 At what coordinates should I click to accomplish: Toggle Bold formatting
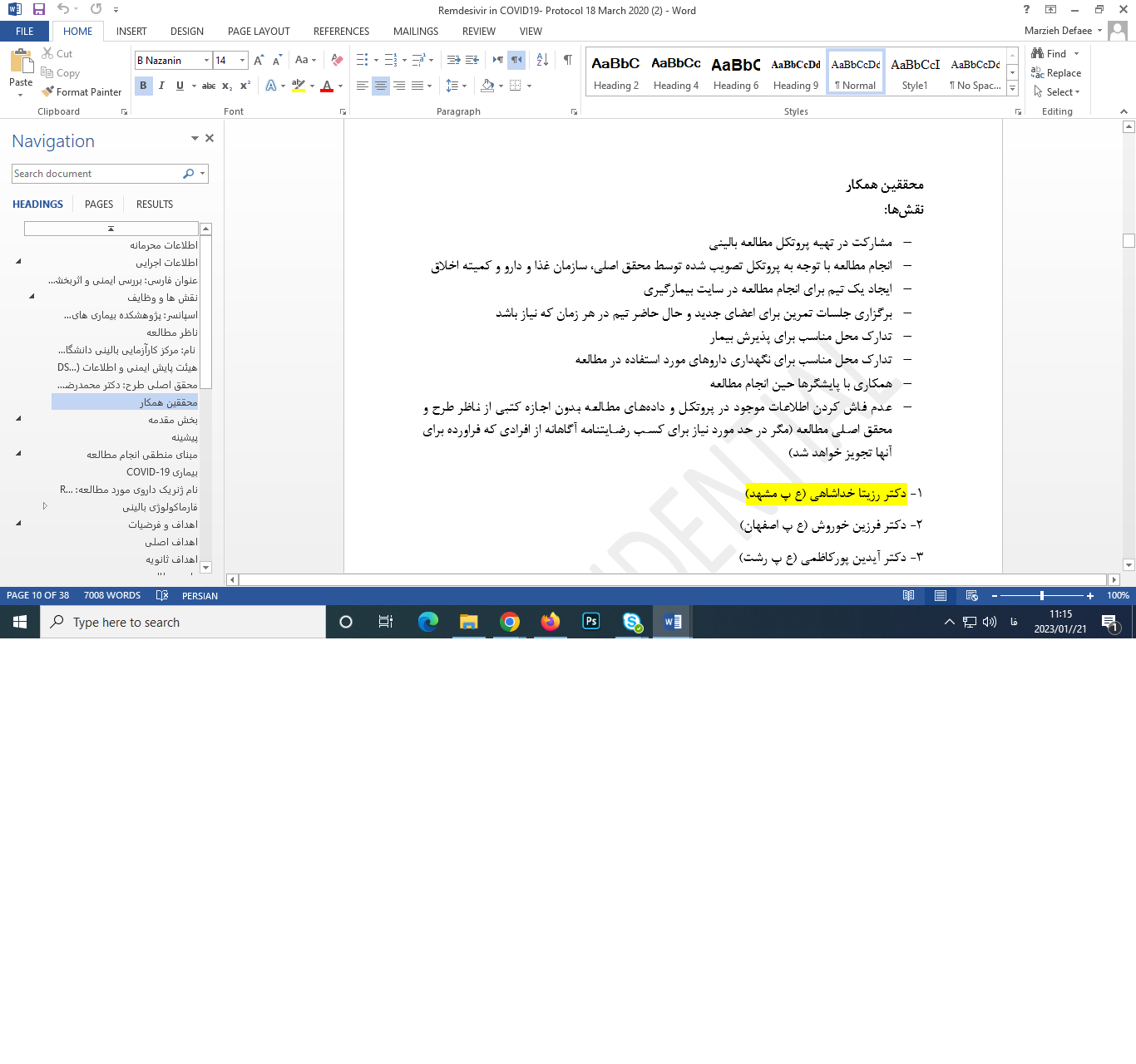(143, 86)
